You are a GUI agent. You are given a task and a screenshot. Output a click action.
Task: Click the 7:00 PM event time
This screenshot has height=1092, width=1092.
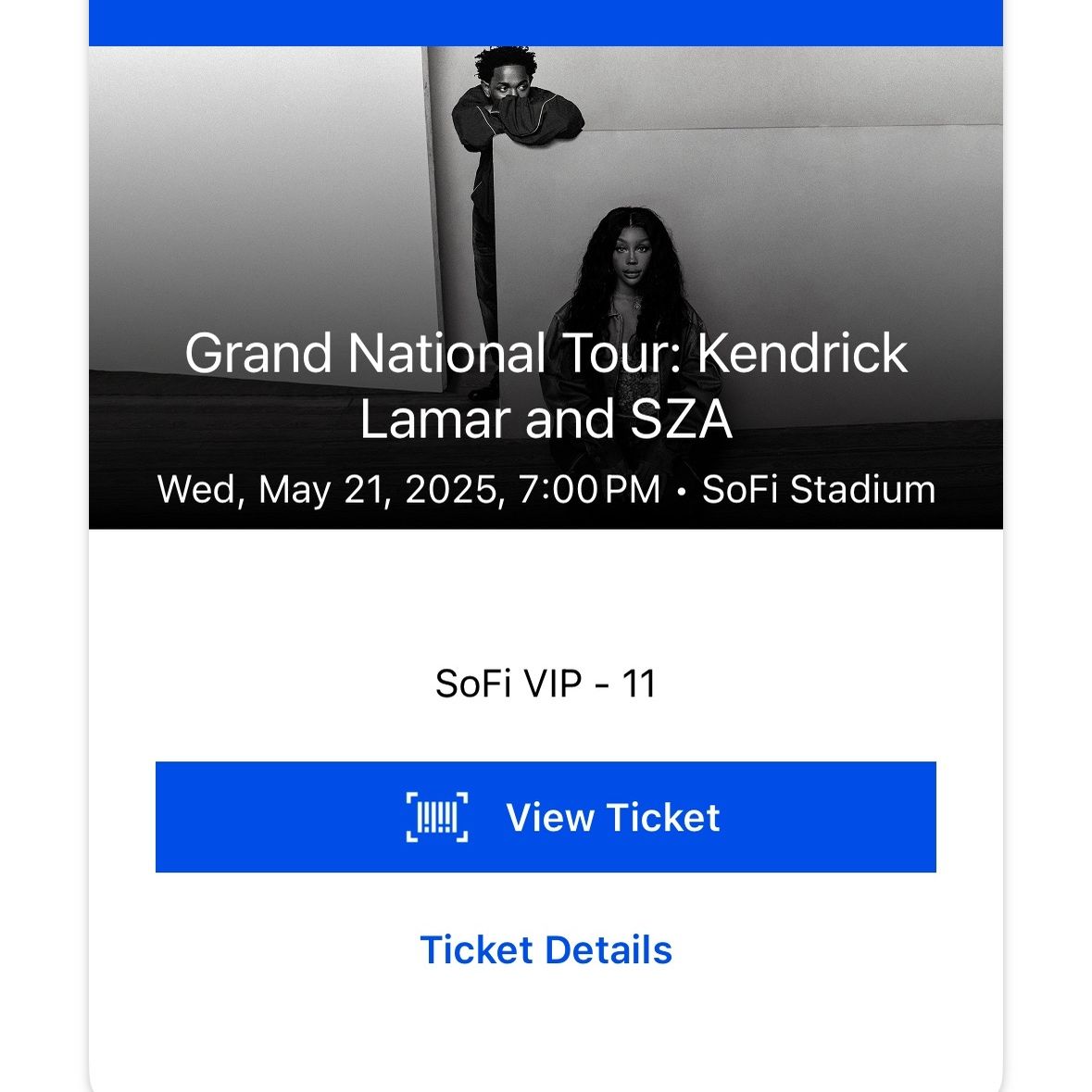tap(589, 489)
